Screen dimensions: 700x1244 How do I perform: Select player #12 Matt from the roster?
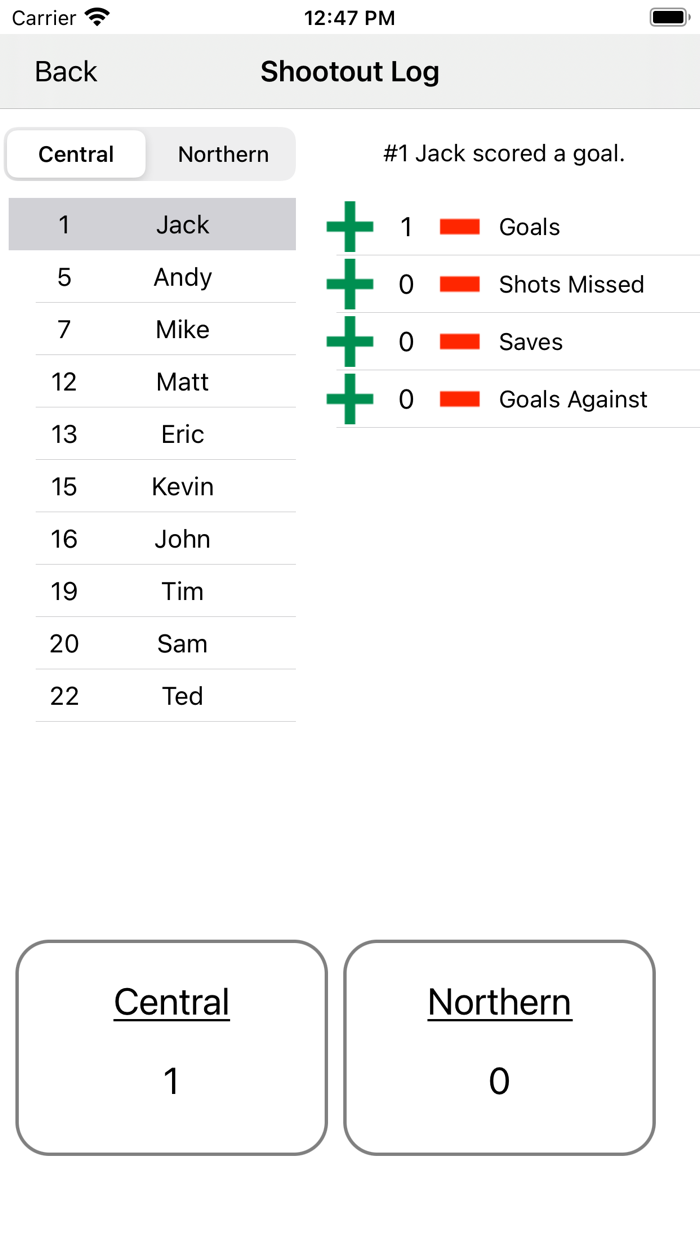pos(165,382)
